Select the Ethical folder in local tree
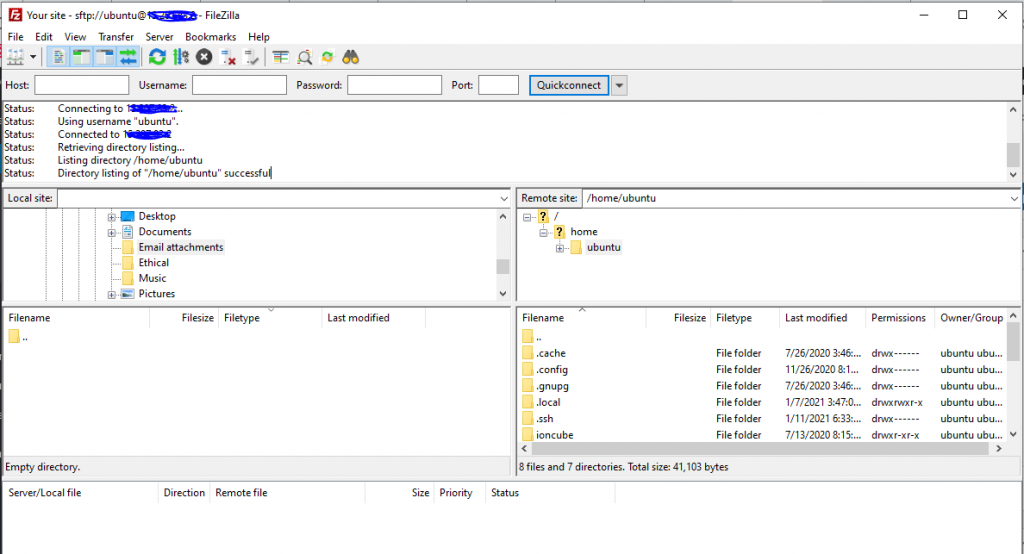 click(153, 263)
